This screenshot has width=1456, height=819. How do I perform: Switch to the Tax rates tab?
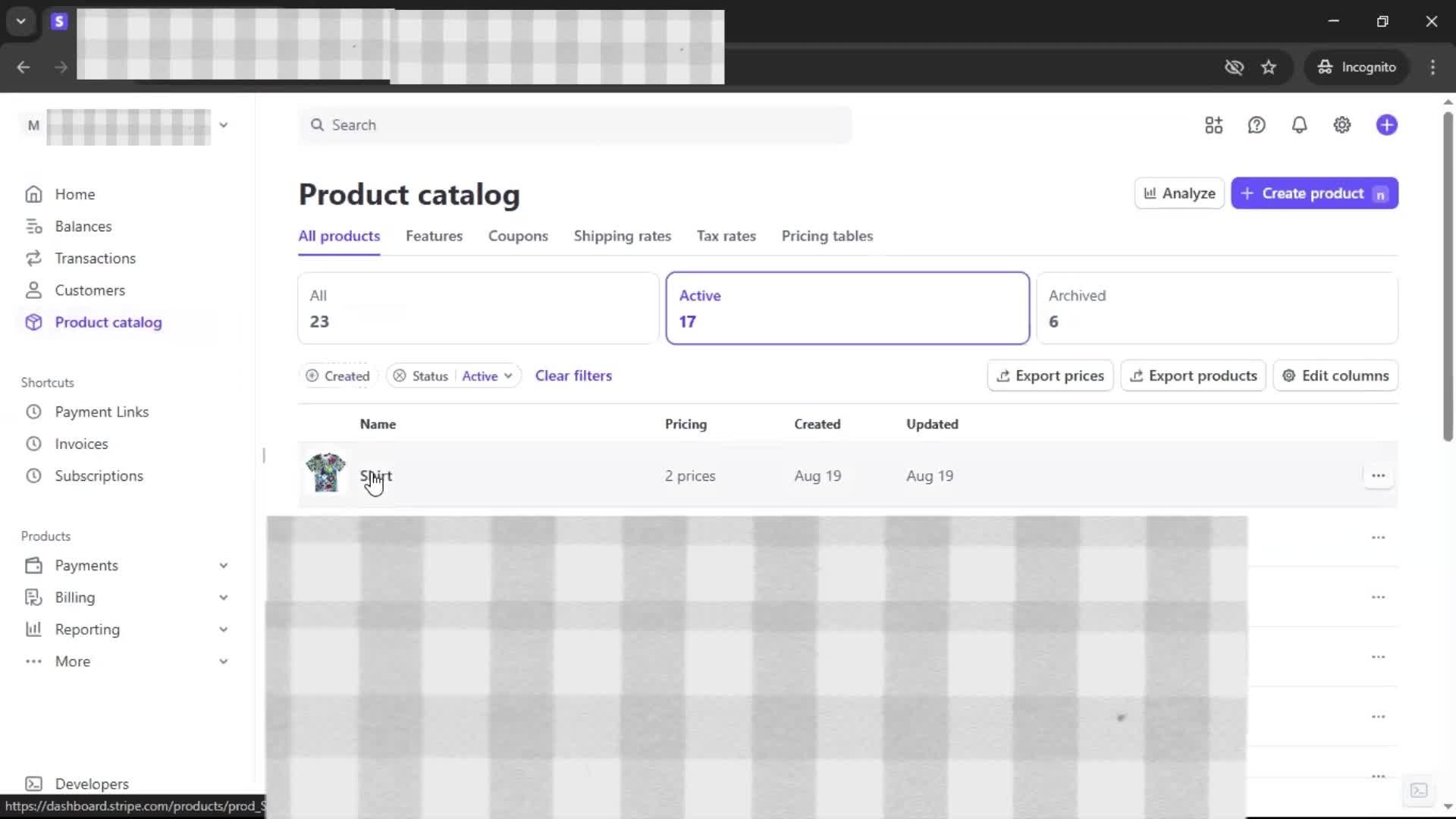[726, 236]
